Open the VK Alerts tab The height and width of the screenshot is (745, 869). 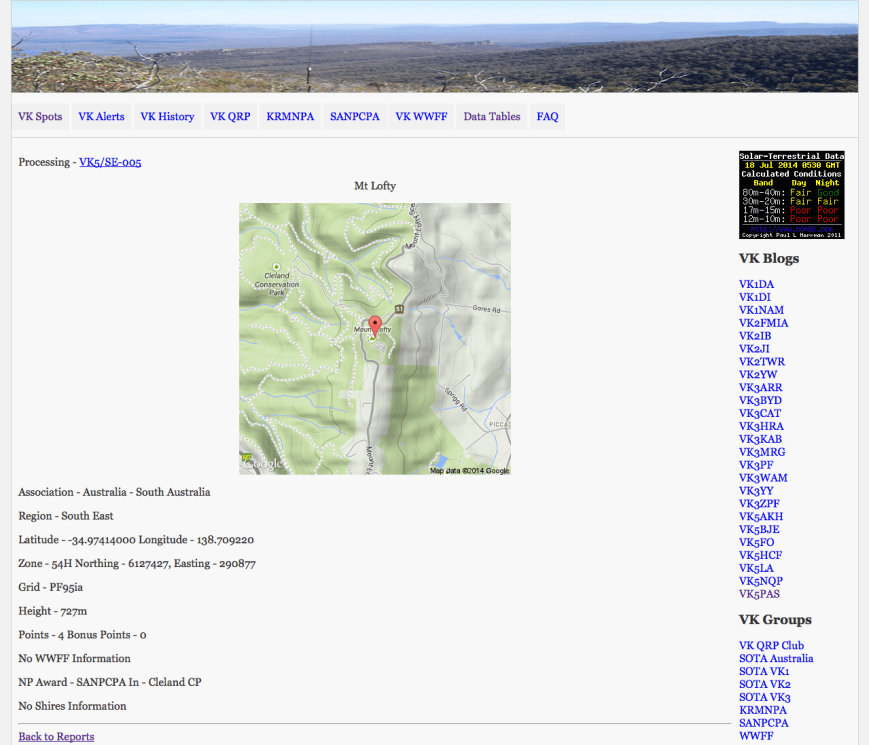pos(100,116)
